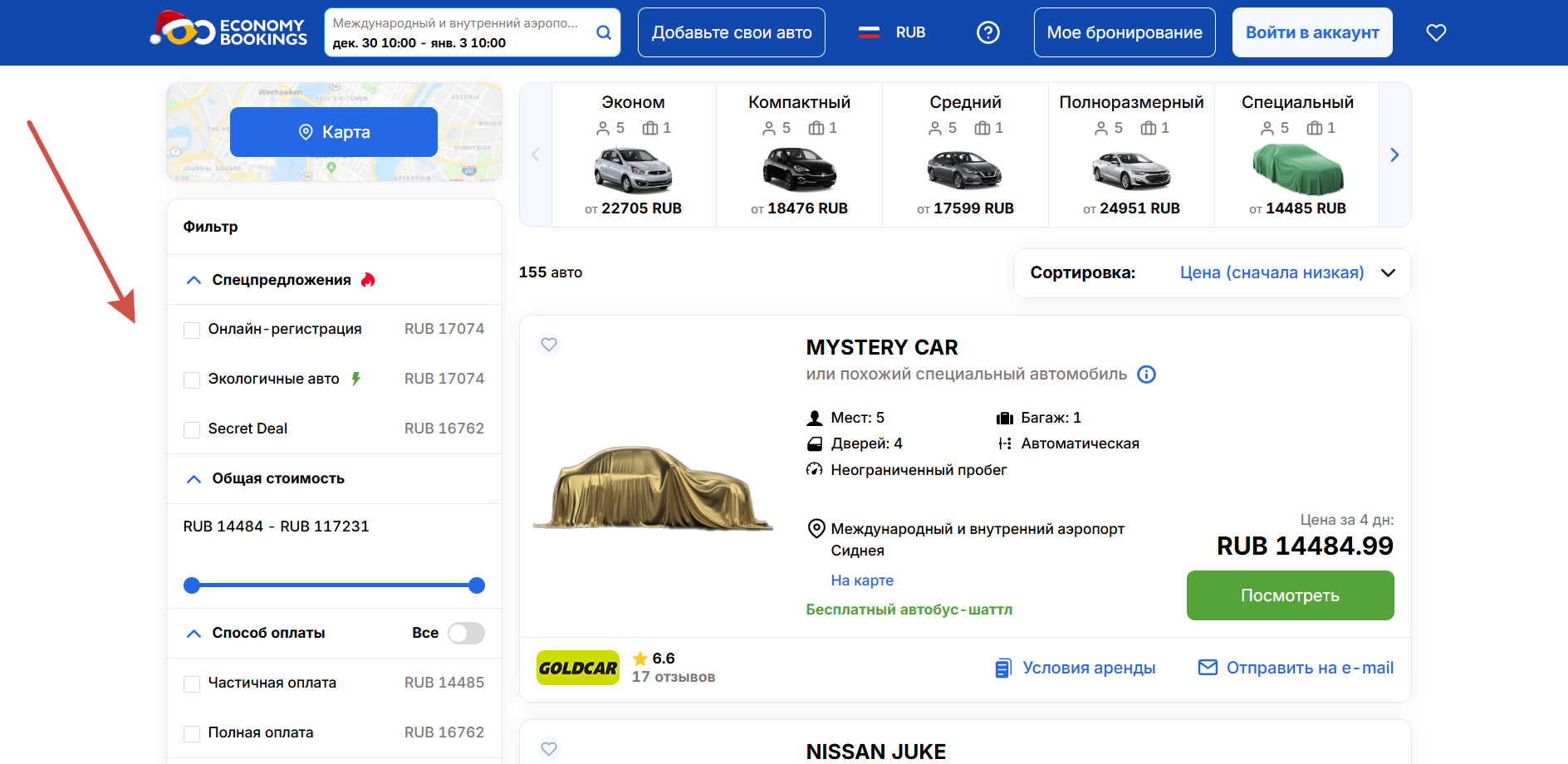Open the На карте link
1568x764 pixels.
coord(862,580)
